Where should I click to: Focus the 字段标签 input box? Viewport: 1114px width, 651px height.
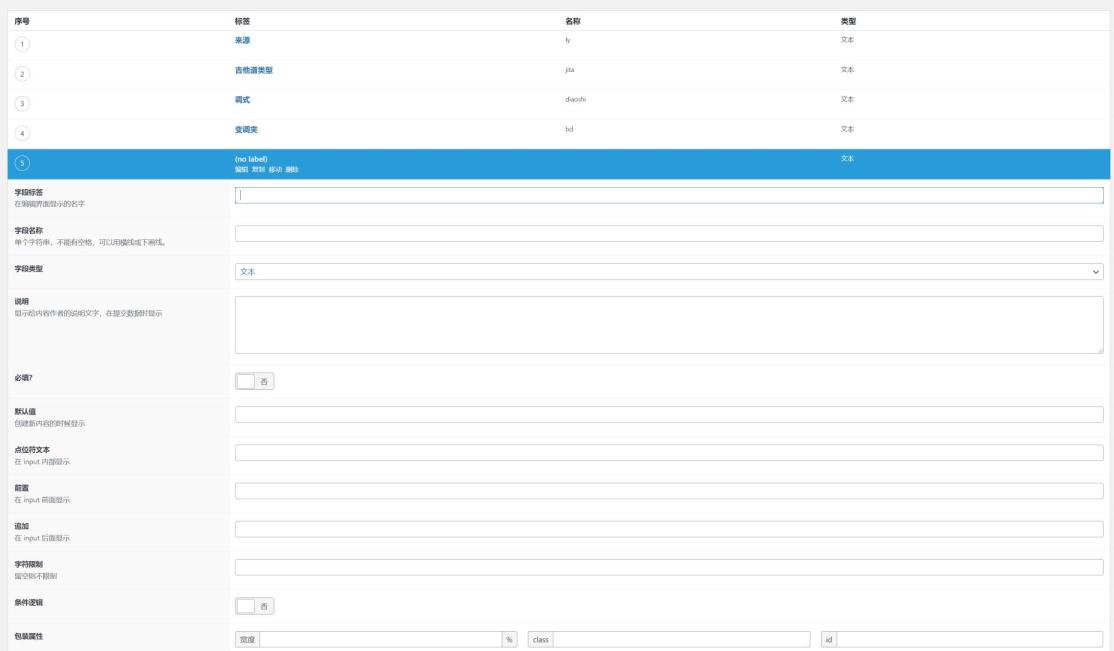(x=669, y=195)
